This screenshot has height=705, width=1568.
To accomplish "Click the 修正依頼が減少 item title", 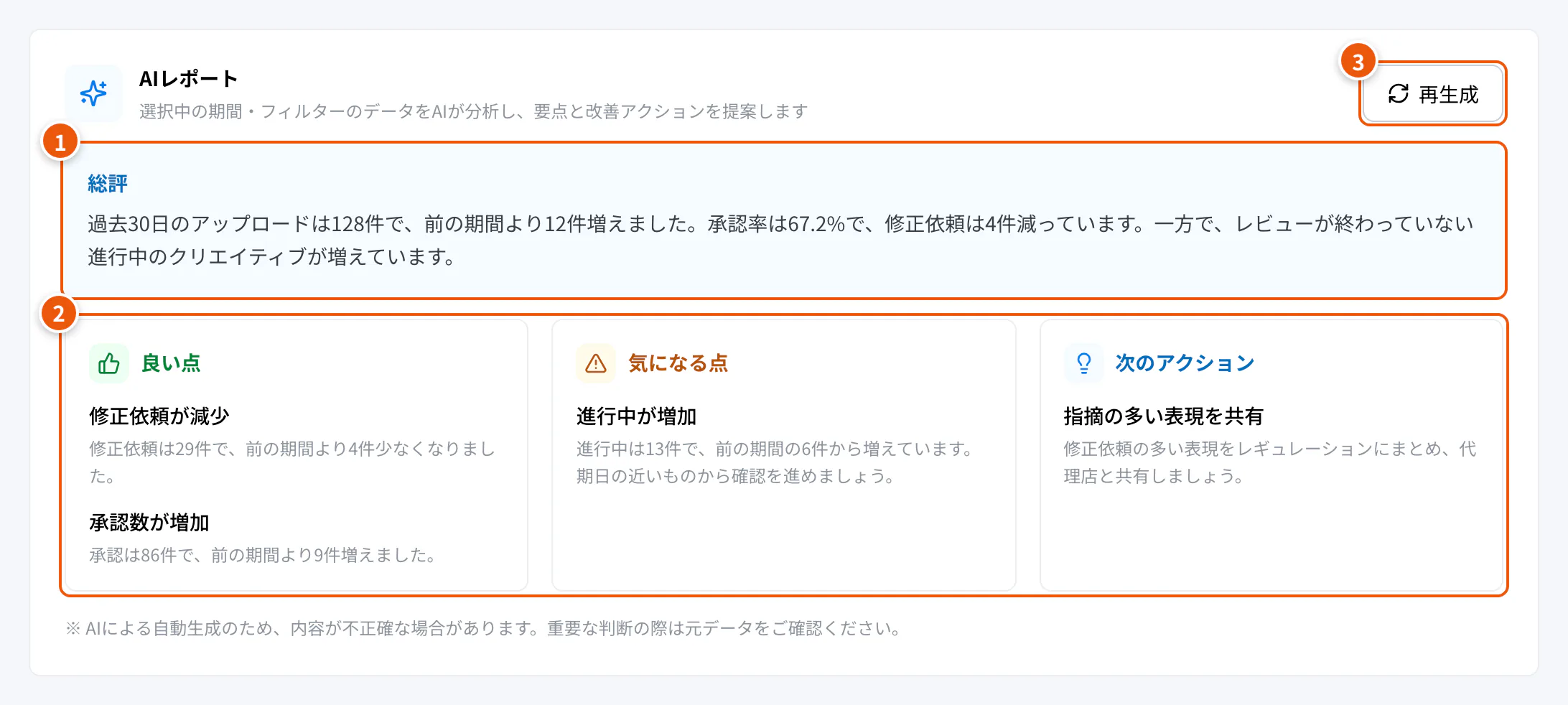I will (159, 416).
